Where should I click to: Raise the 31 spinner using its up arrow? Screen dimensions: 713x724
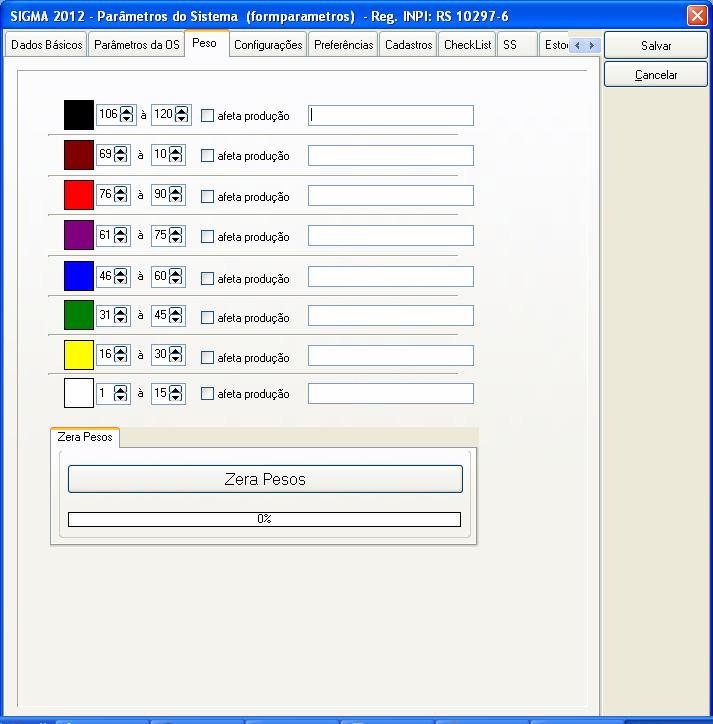121,311
